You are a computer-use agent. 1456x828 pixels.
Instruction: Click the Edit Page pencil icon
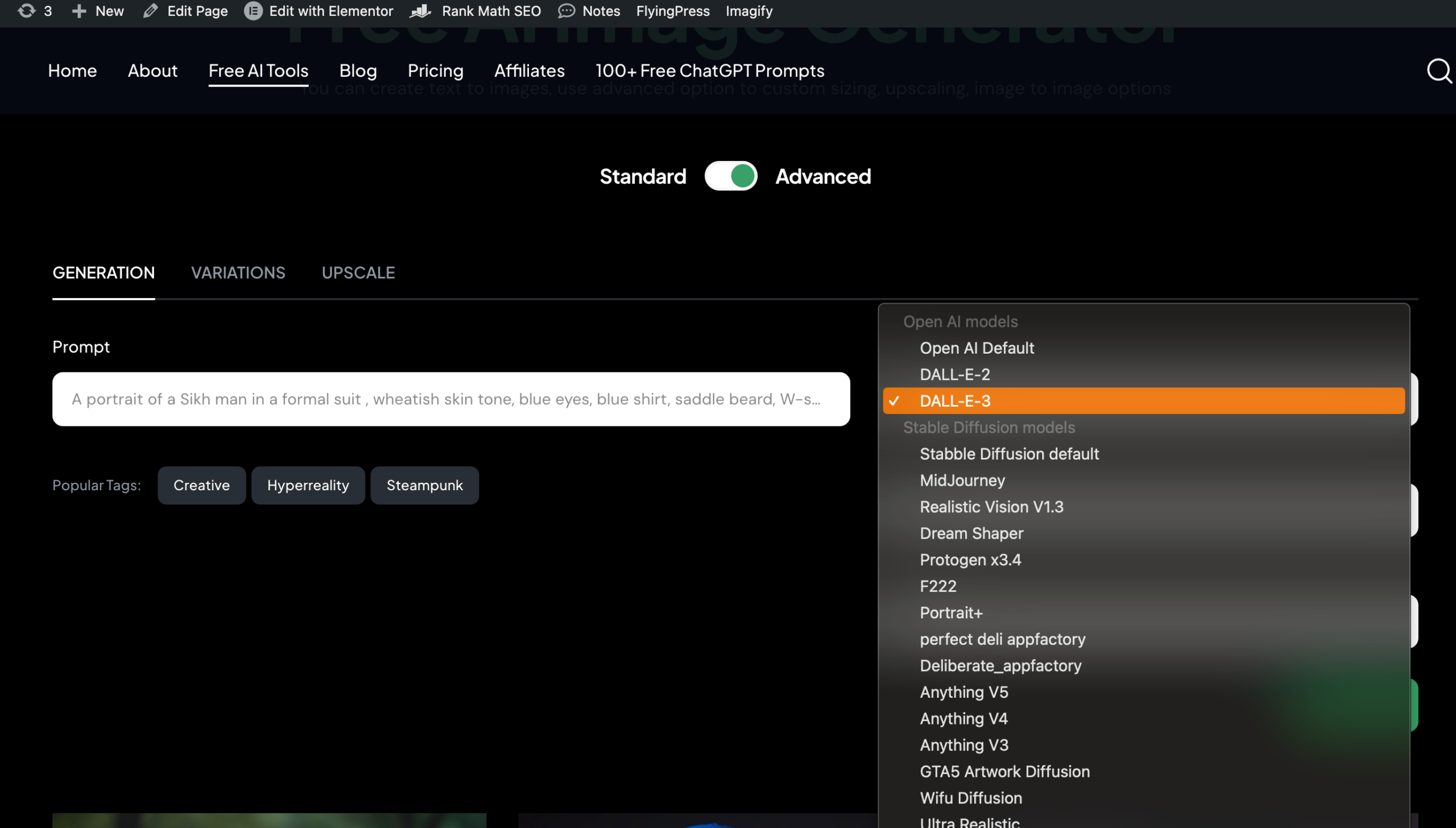point(150,11)
